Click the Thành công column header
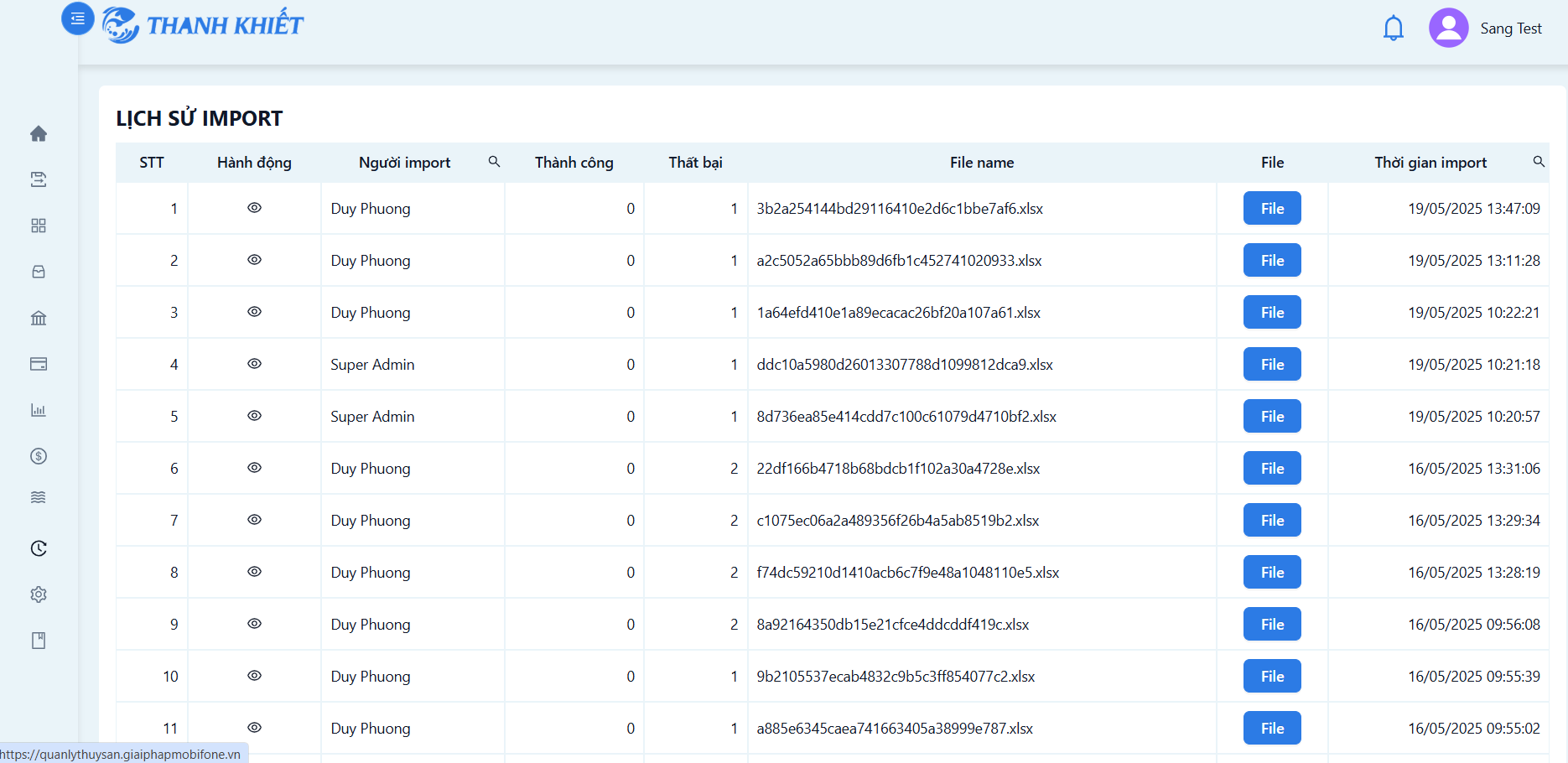Image resolution: width=1568 pixels, height=763 pixels. click(x=574, y=163)
